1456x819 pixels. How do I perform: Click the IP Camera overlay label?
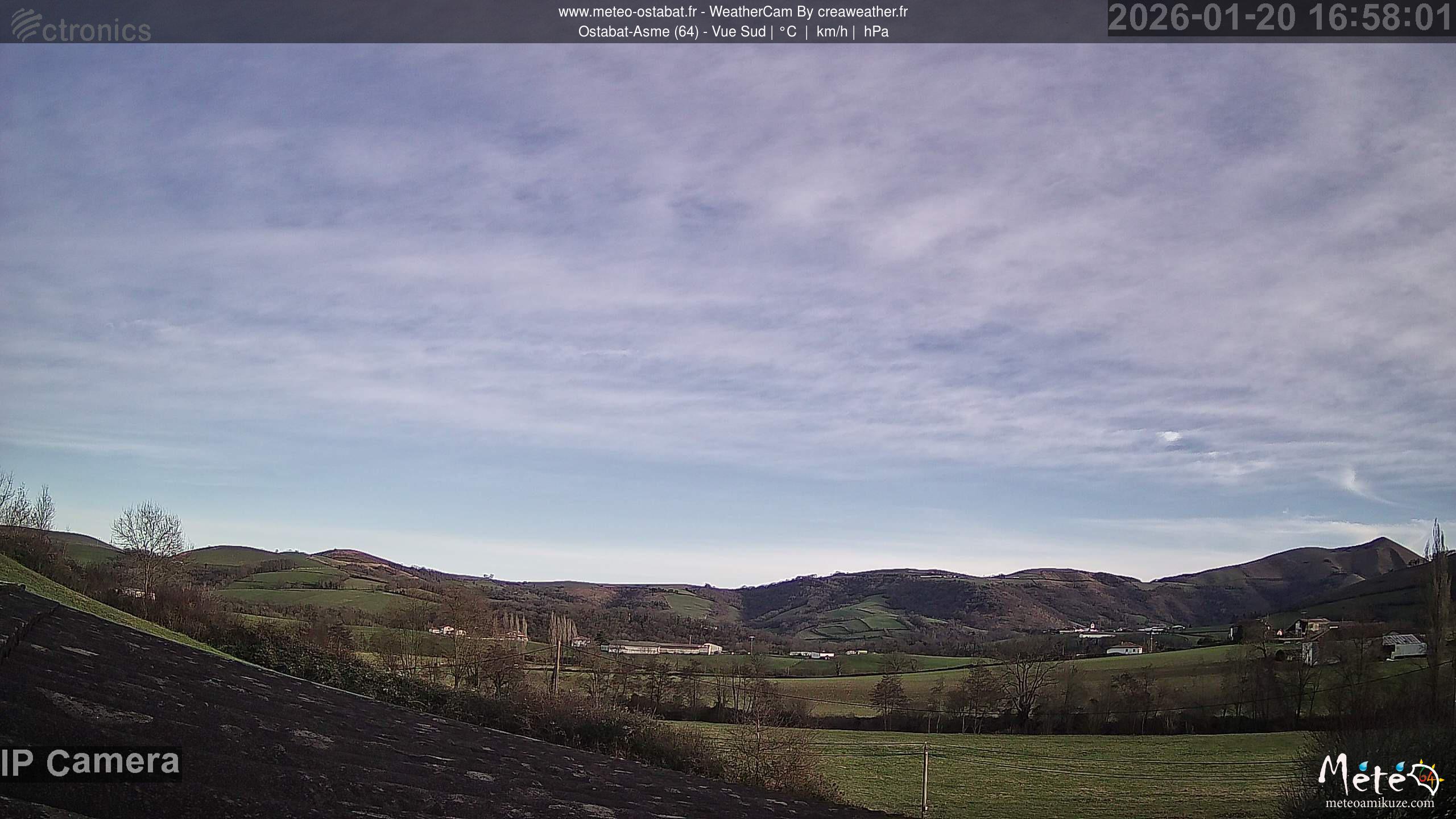click(x=90, y=763)
